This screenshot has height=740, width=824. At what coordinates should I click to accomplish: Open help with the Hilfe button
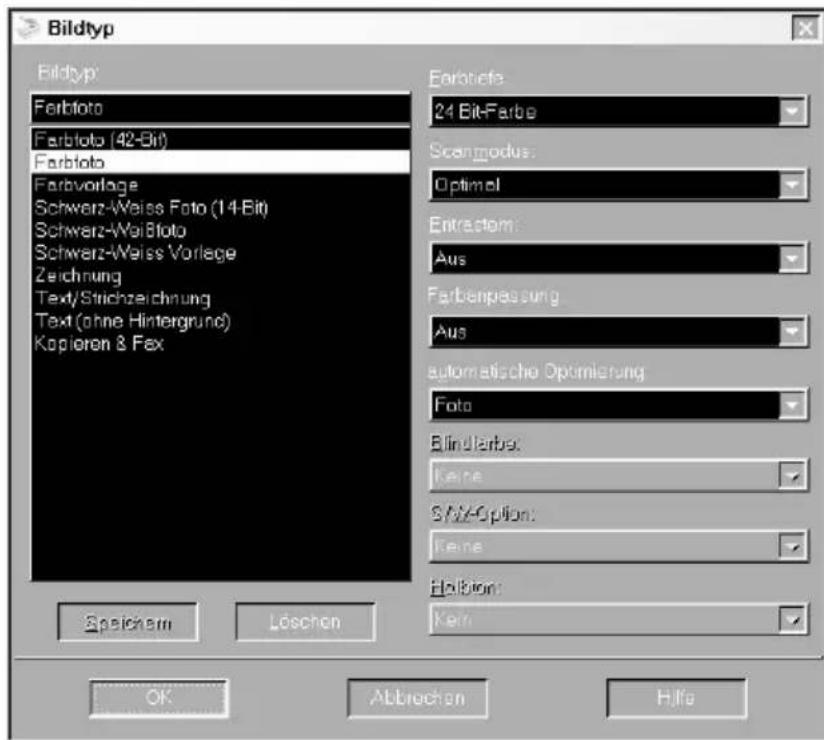[x=676, y=698]
